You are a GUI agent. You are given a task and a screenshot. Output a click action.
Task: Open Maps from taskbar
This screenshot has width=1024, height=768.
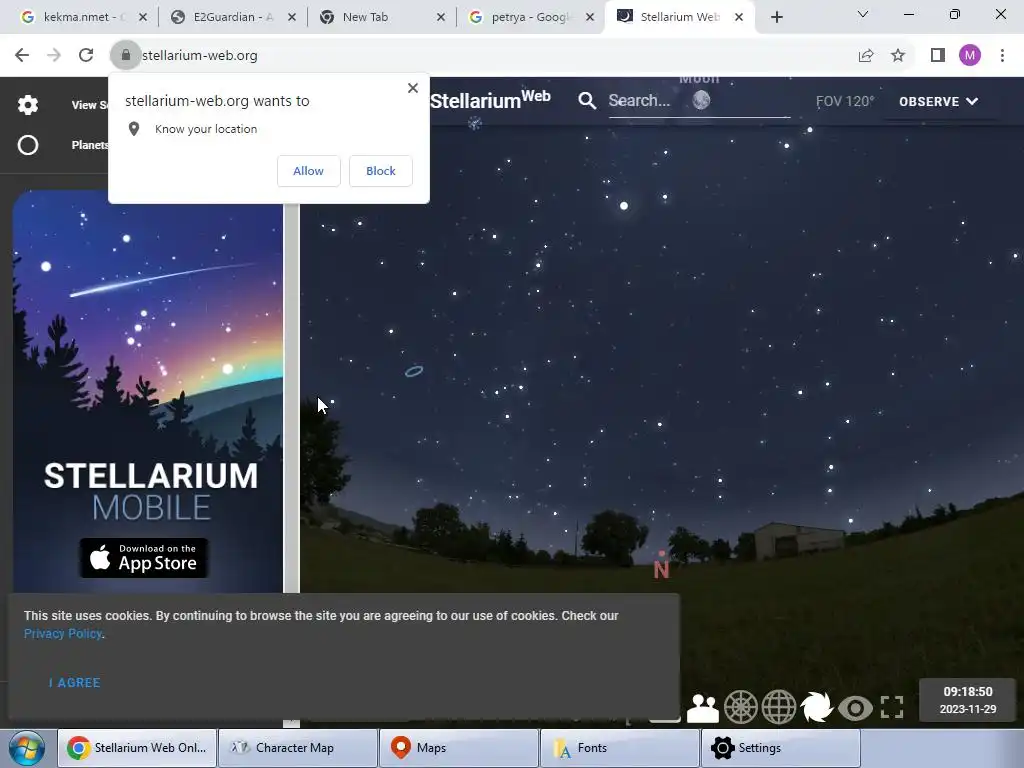(458, 748)
